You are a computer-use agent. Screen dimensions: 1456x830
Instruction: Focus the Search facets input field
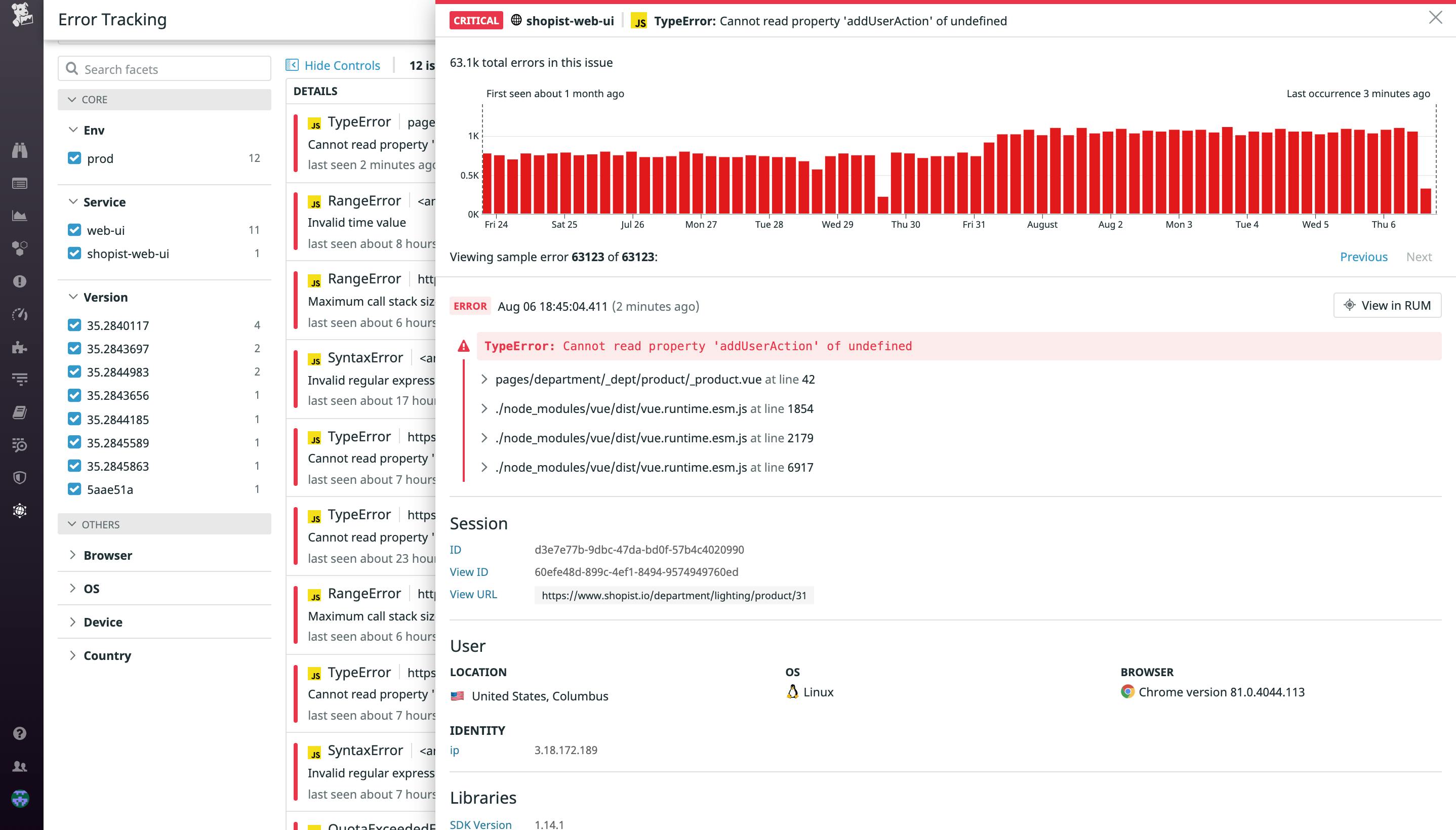[164, 68]
